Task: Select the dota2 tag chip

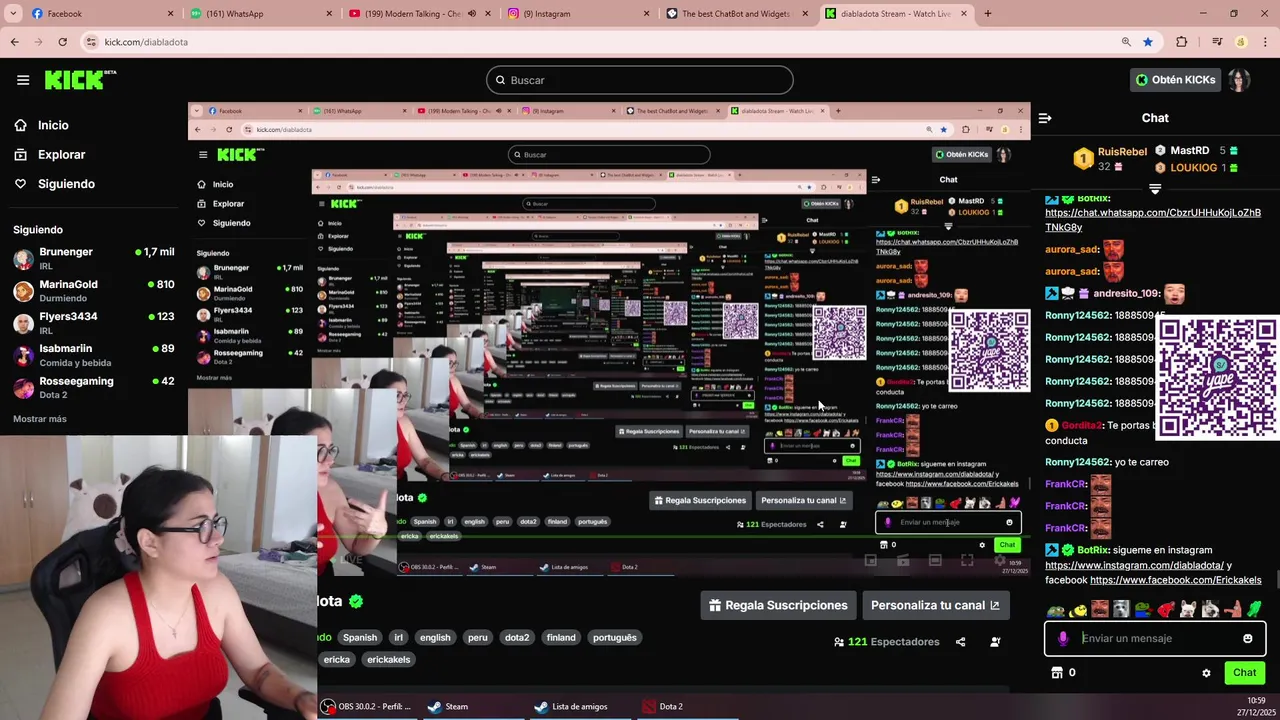Action: [x=517, y=637]
